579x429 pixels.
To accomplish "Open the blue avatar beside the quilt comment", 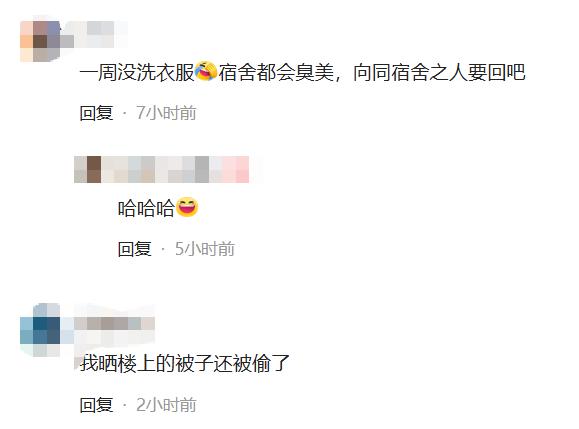I will click(x=40, y=330).
